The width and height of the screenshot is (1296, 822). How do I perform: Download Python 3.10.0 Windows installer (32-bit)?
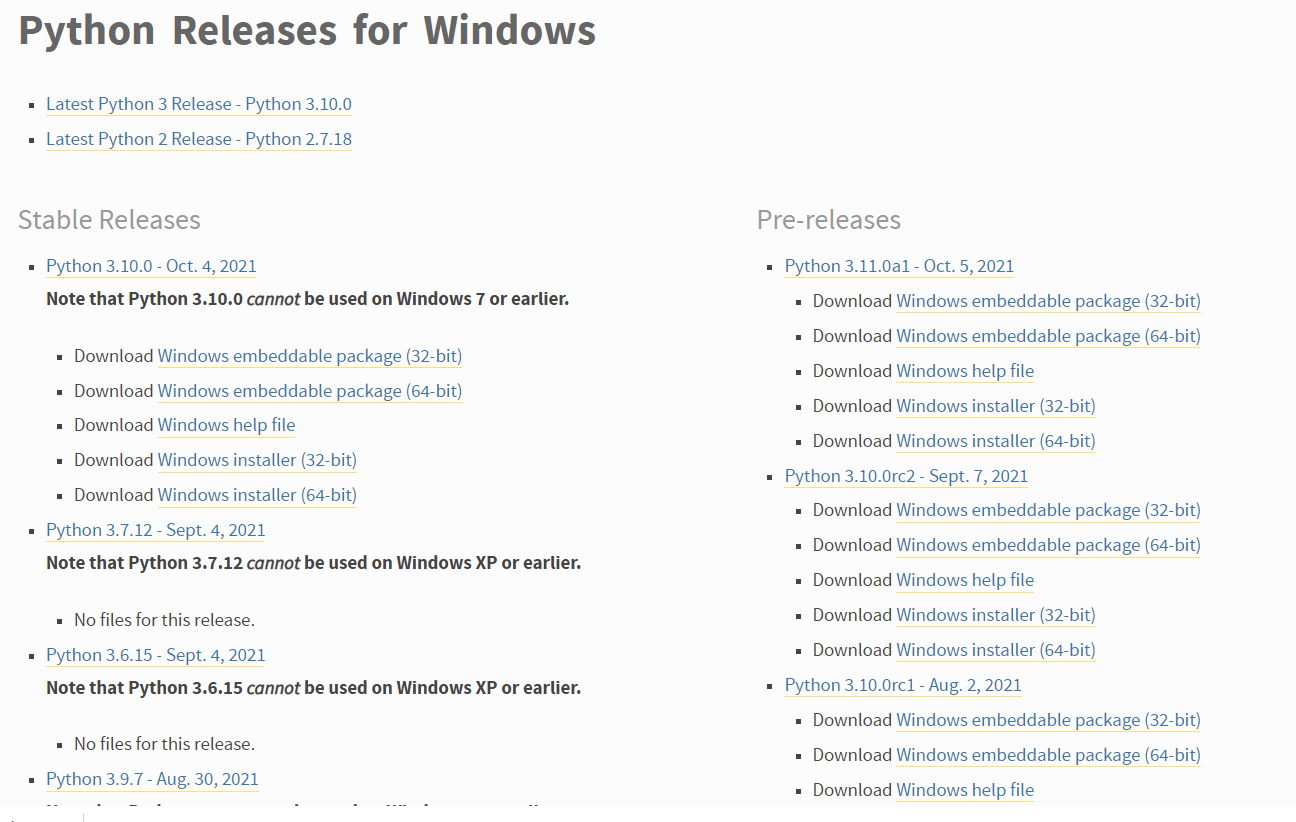(257, 460)
